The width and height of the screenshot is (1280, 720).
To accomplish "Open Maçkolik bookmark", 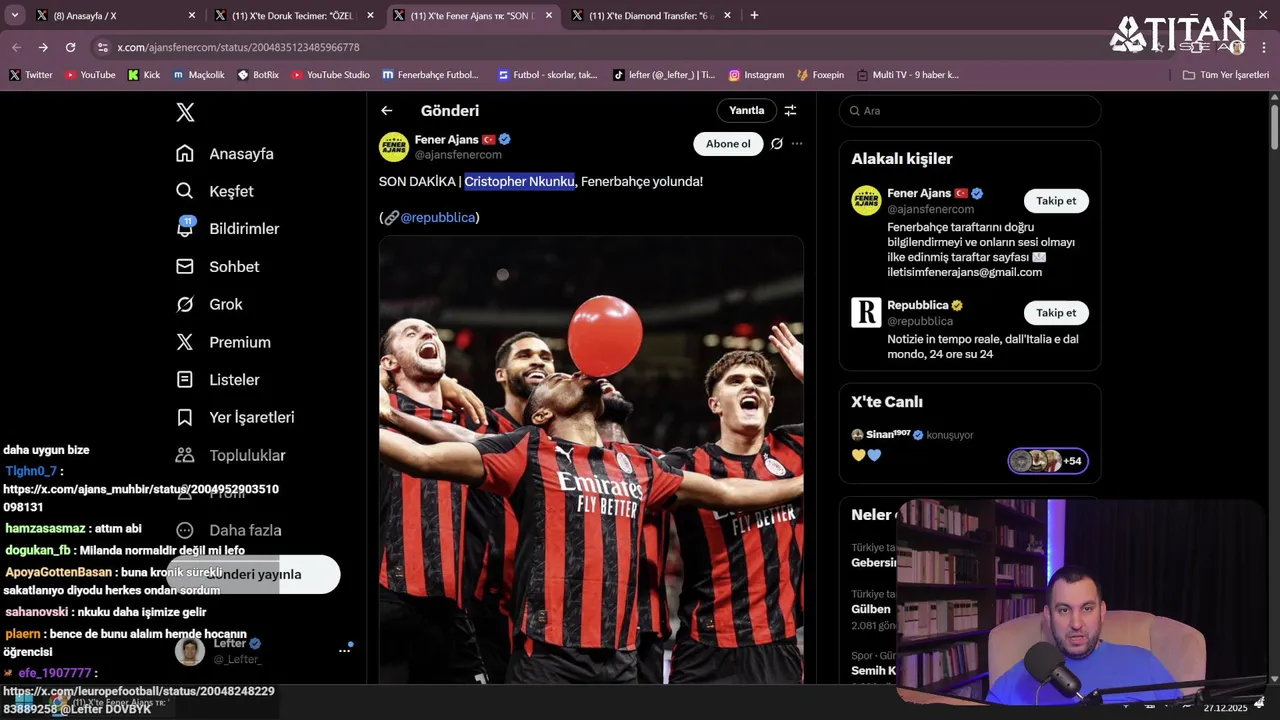I will point(199,75).
